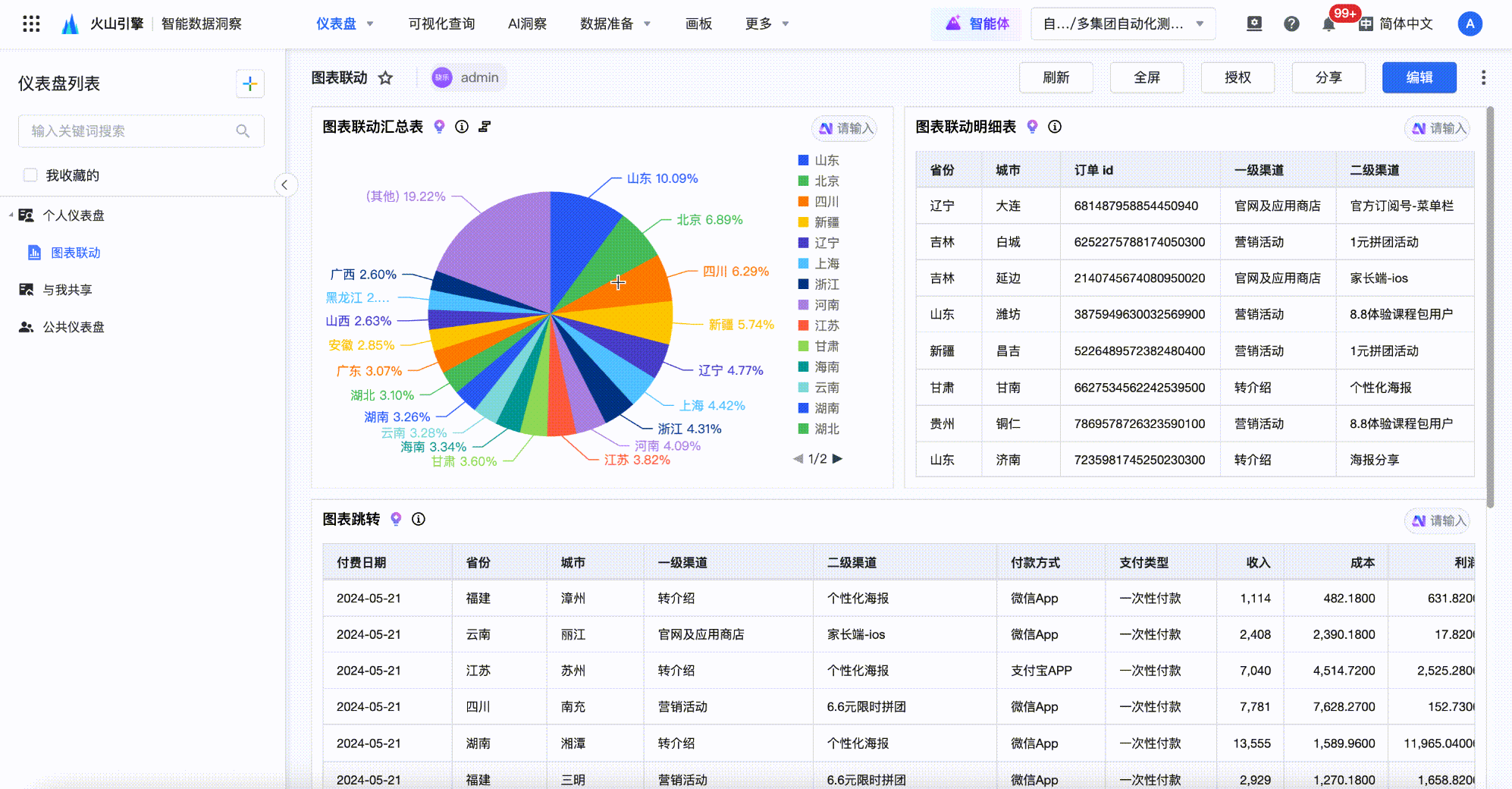Toggle 北京 legend entry in pie chart

click(819, 181)
